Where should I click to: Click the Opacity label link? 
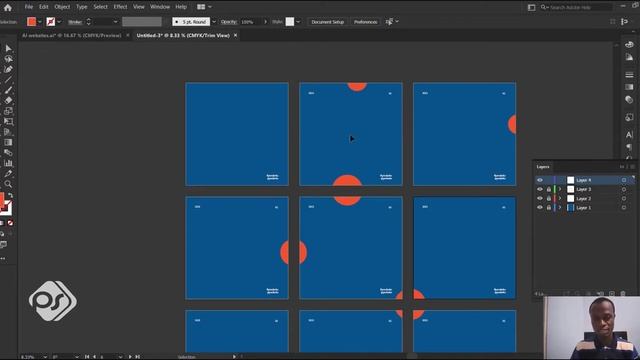pyautogui.click(x=229, y=22)
